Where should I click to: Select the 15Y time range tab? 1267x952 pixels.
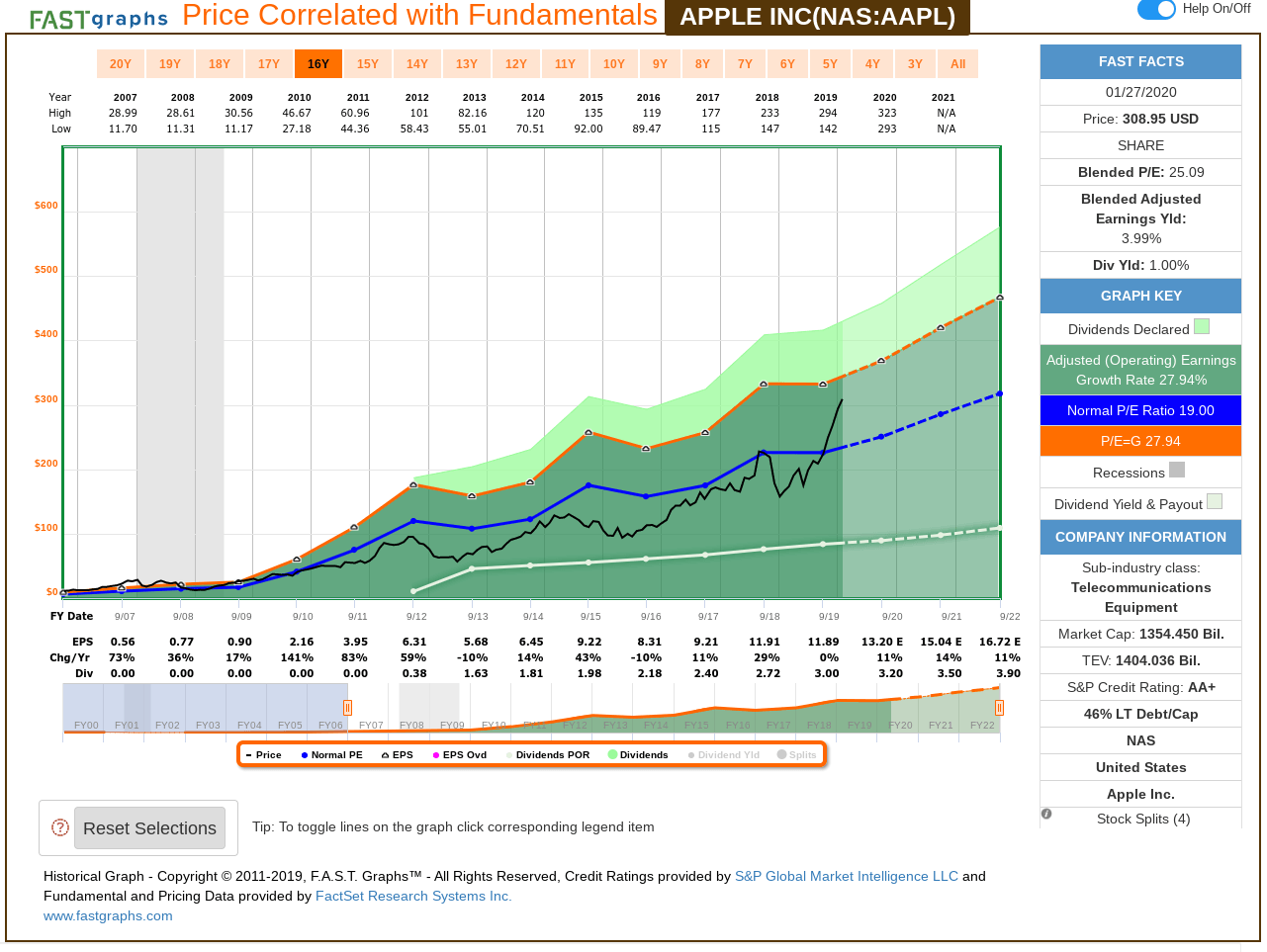(x=368, y=64)
